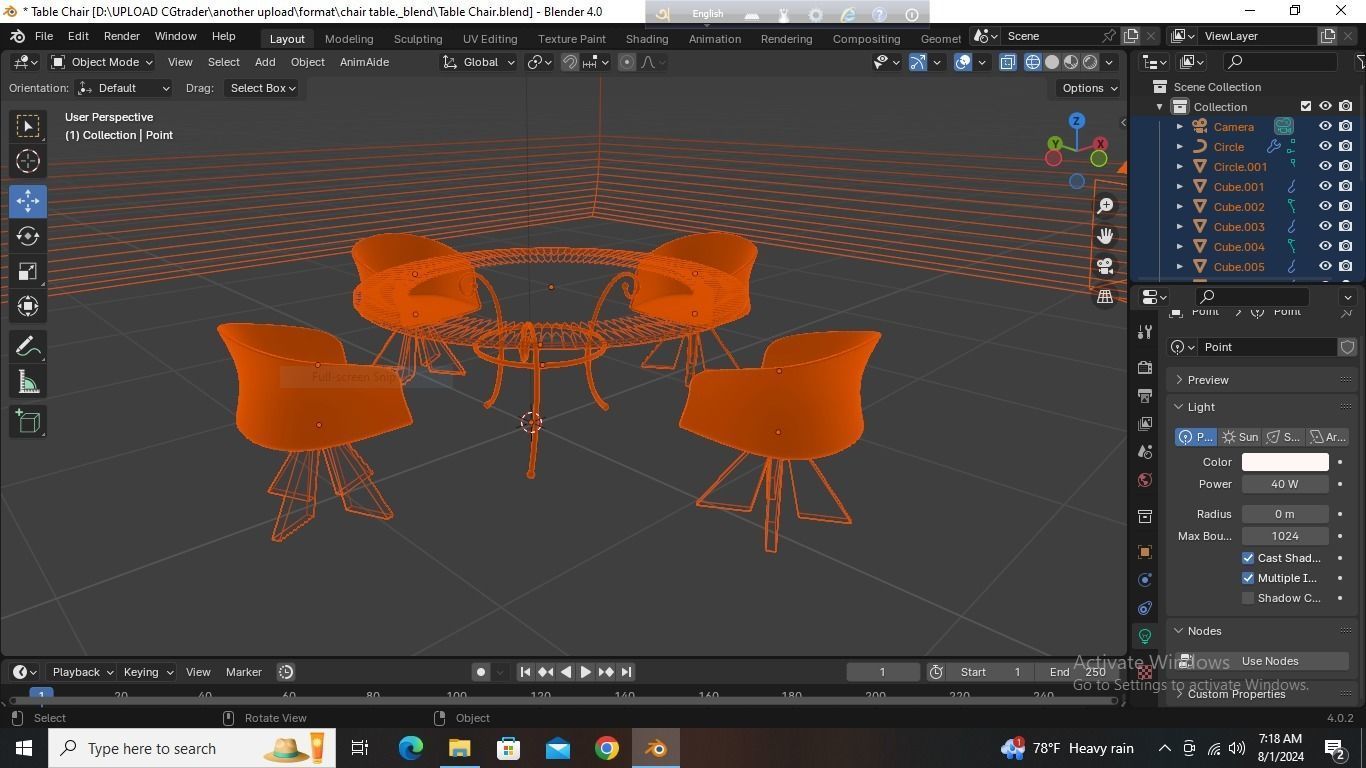Enable Shadow Caustics checkbox
This screenshot has height=768, width=1366.
(1248, 598)
